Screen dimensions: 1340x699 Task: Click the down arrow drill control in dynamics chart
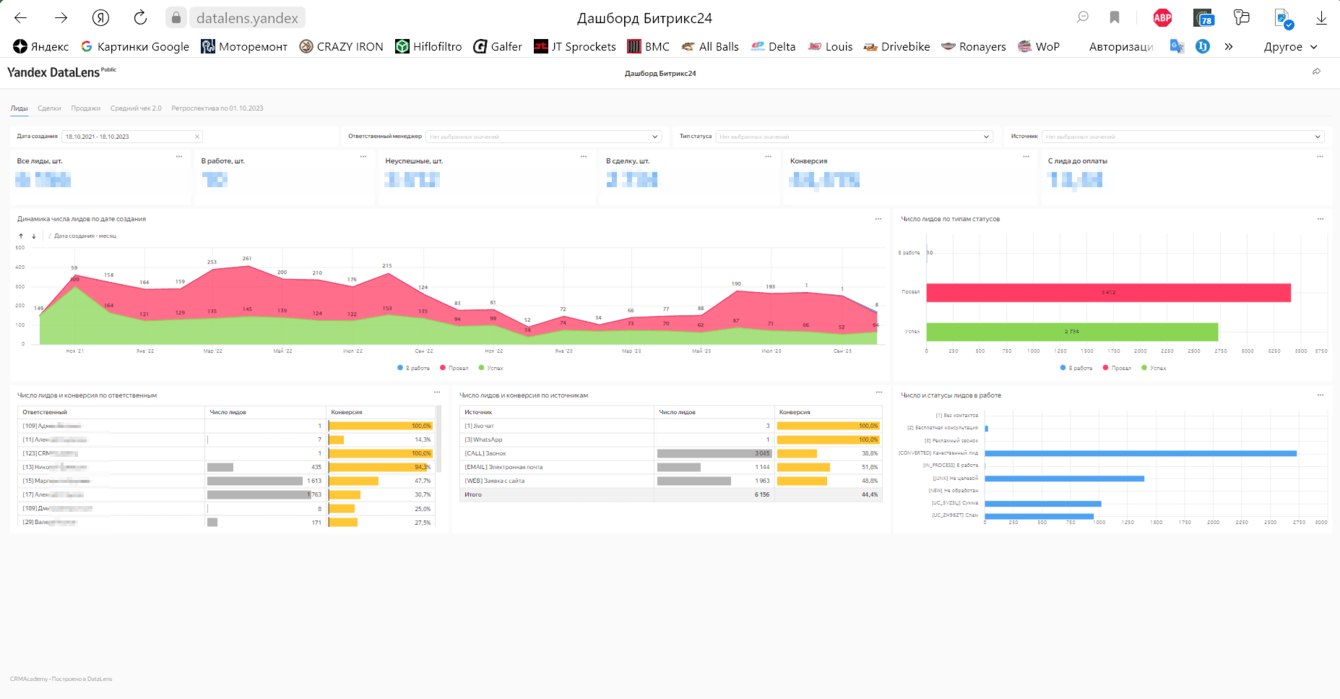[34, 236]
